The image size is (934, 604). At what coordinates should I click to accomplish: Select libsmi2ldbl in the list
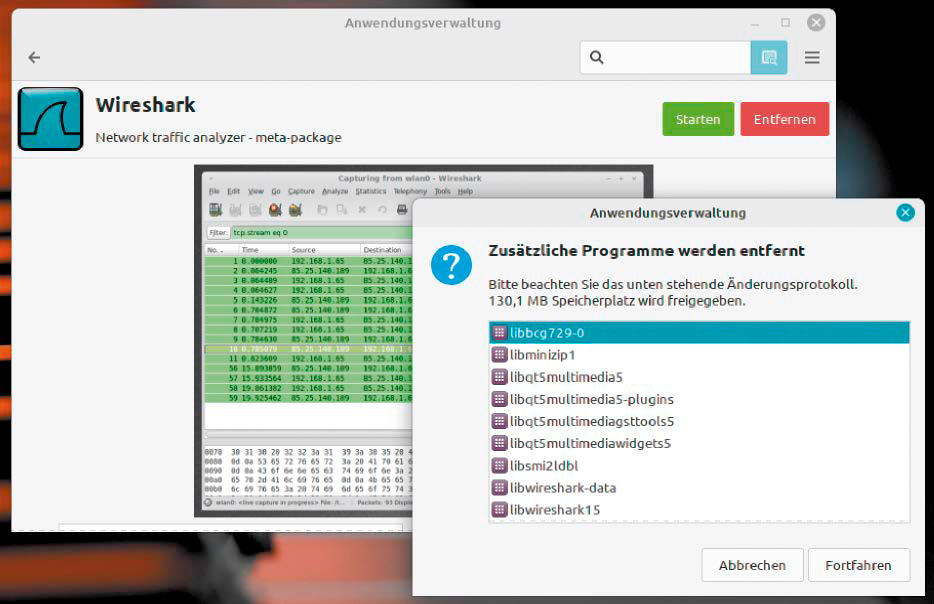click(x=699, y=465)
